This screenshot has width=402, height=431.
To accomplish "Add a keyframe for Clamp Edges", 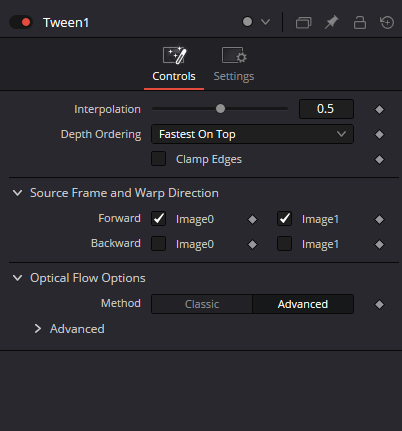I will [379, 159].
